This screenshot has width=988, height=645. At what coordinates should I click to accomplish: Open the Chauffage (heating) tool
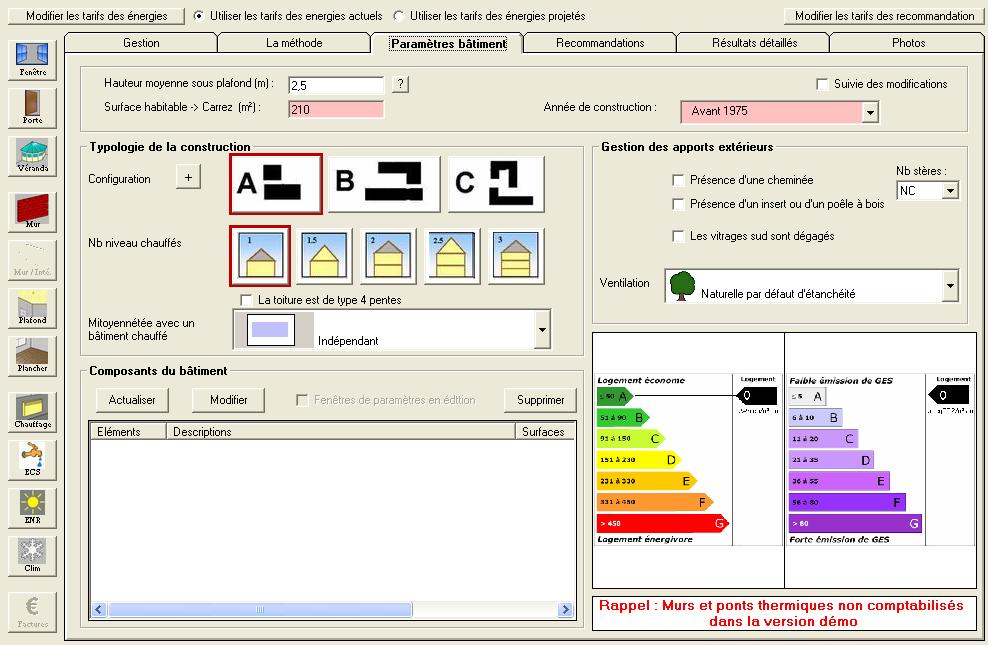tap(32, 411)
